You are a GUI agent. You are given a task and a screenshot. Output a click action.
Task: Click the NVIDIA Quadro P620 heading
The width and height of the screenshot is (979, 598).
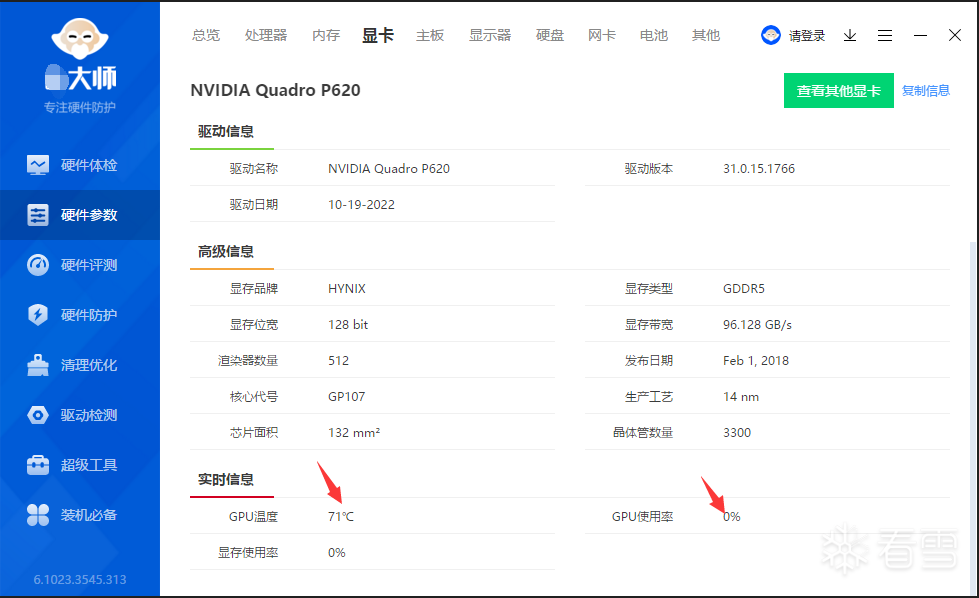(275, 90)
